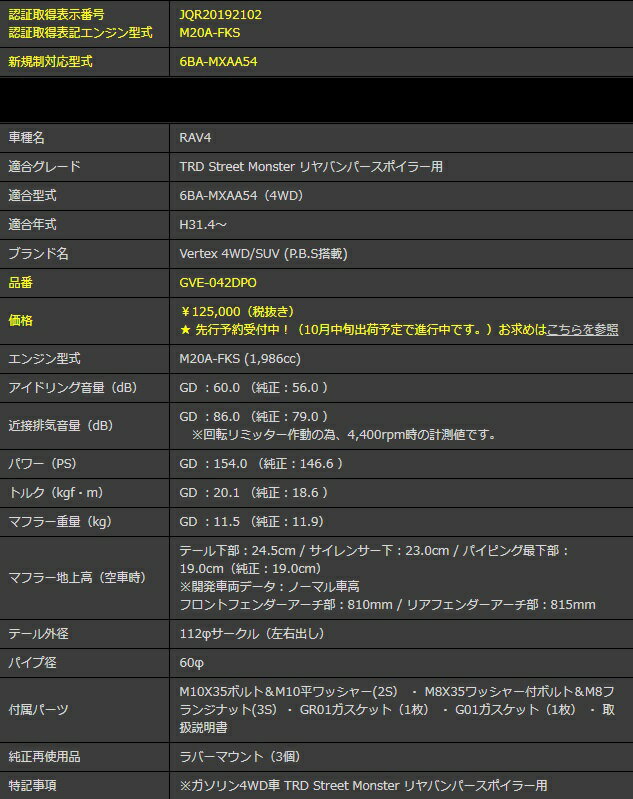Select the RAV4 vehicle name cell
This screenshot has height=799, width=633.
[x=194, y=138]
